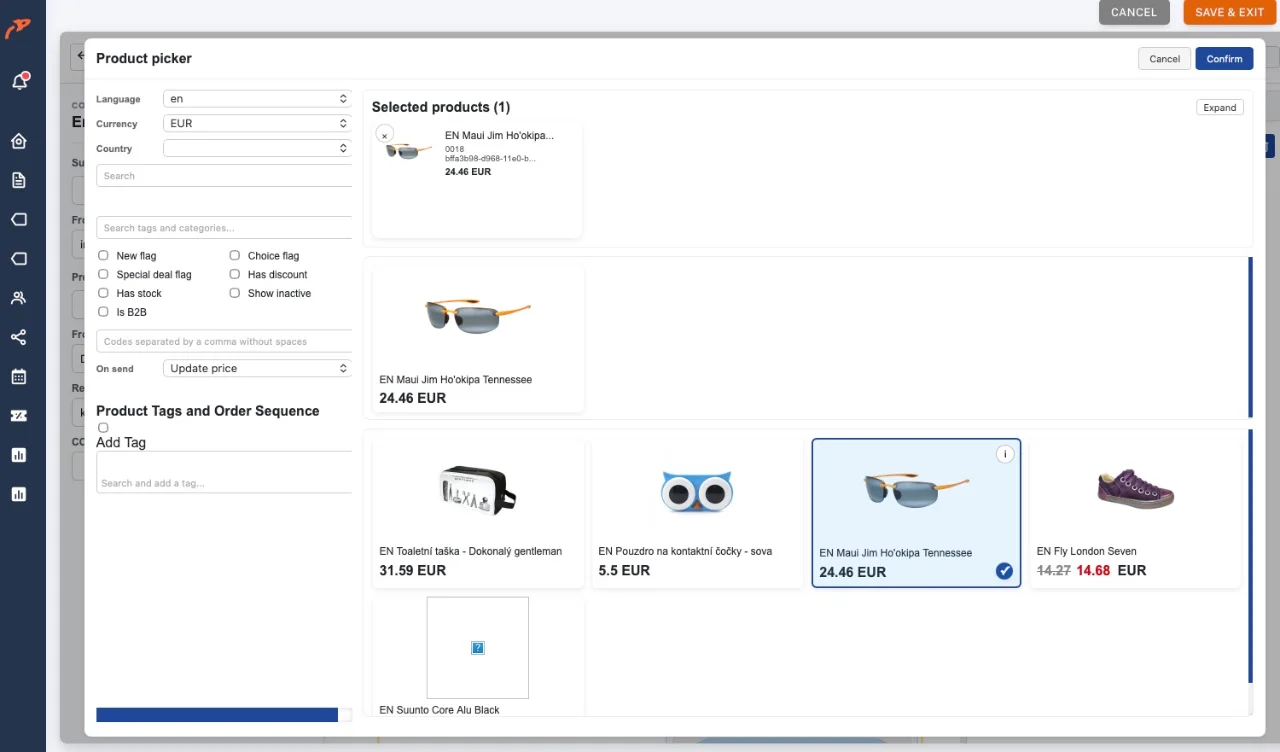Click the Search tags and categories field
Viewport: 1280px width, 752px height.
224,228
